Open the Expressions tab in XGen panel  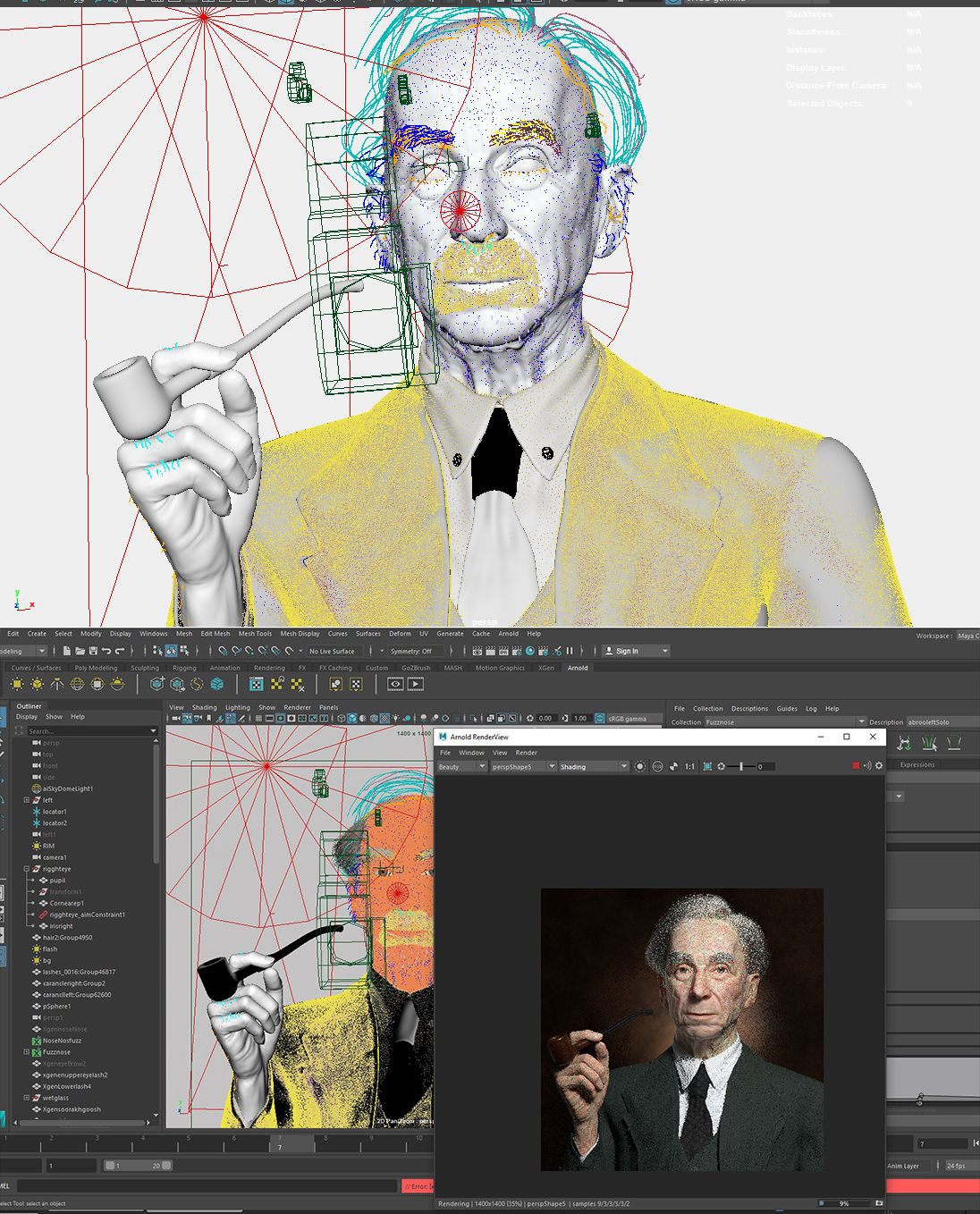[917, 764]
